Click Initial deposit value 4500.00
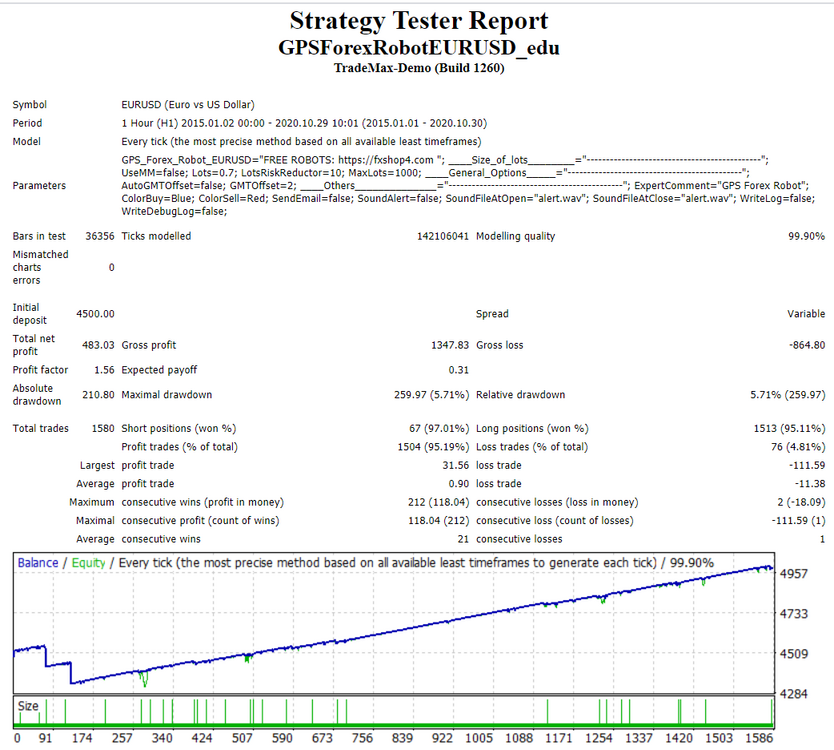 point(95,314)
